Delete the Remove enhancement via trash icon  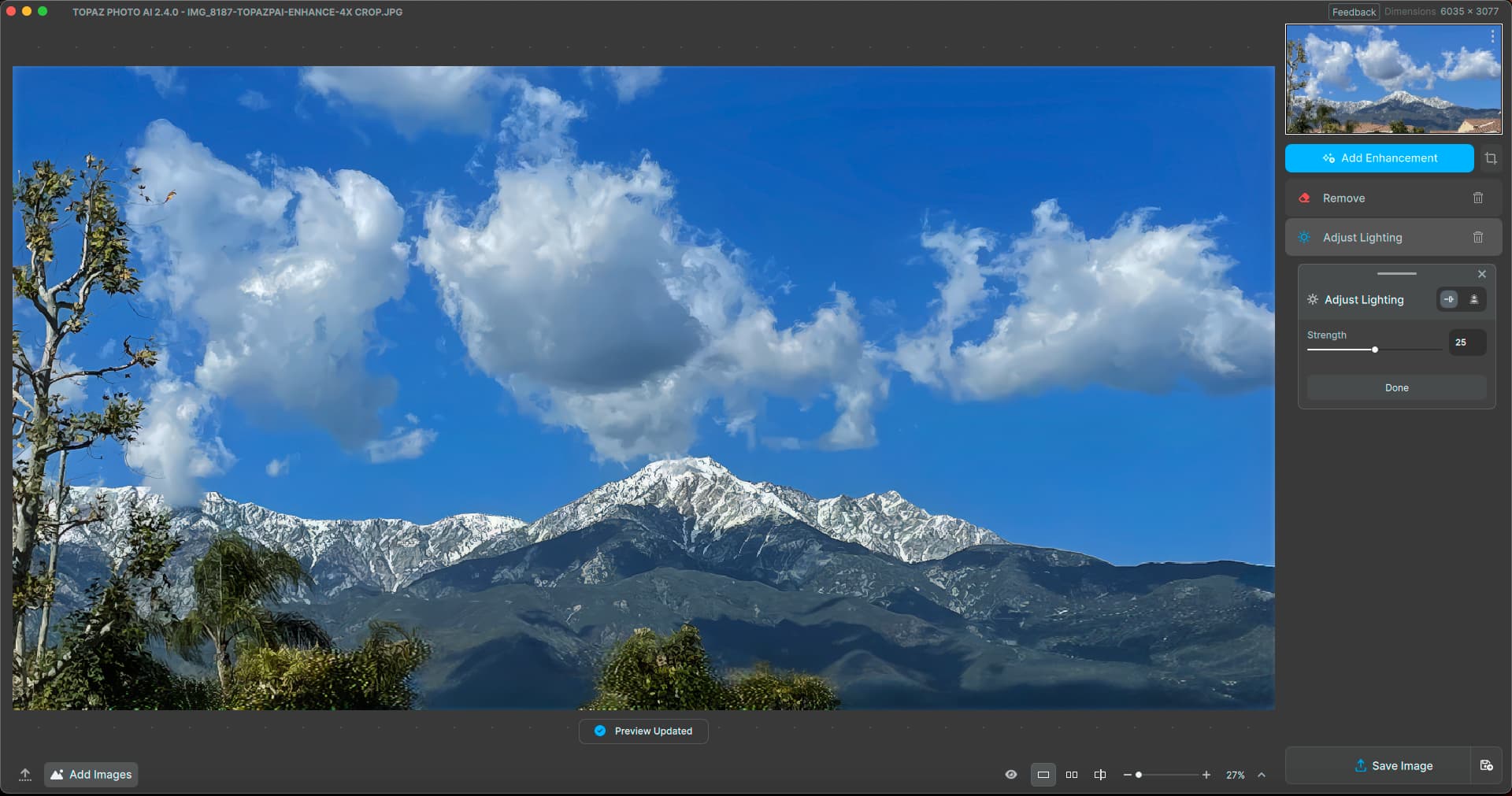click(1478, 198)
